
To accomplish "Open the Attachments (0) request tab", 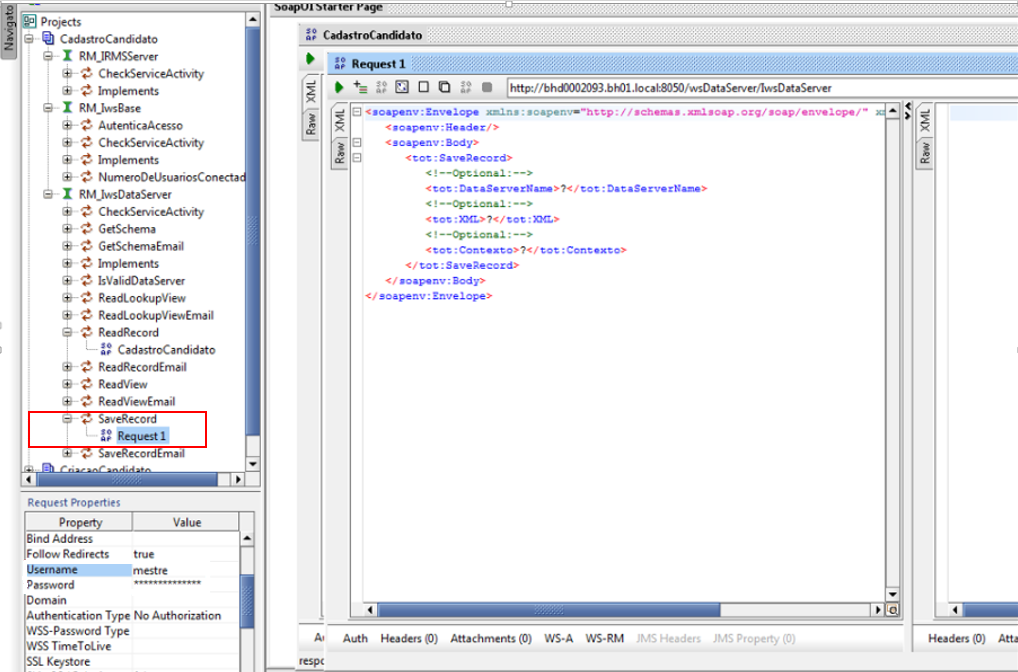I will click(x=491, y=638).
